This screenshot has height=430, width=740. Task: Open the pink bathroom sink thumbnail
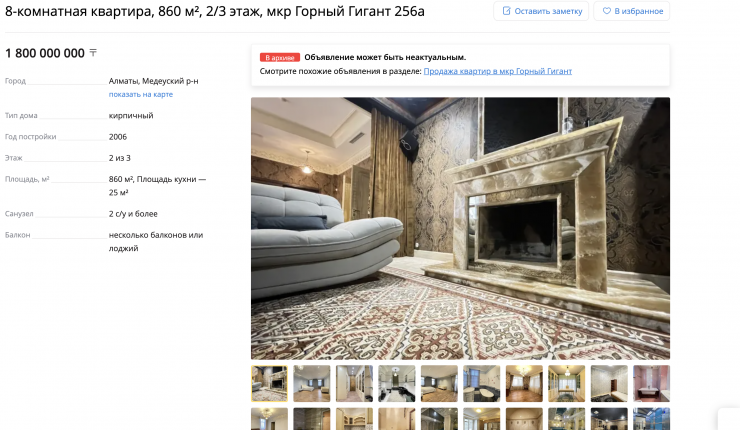(651, 383)
